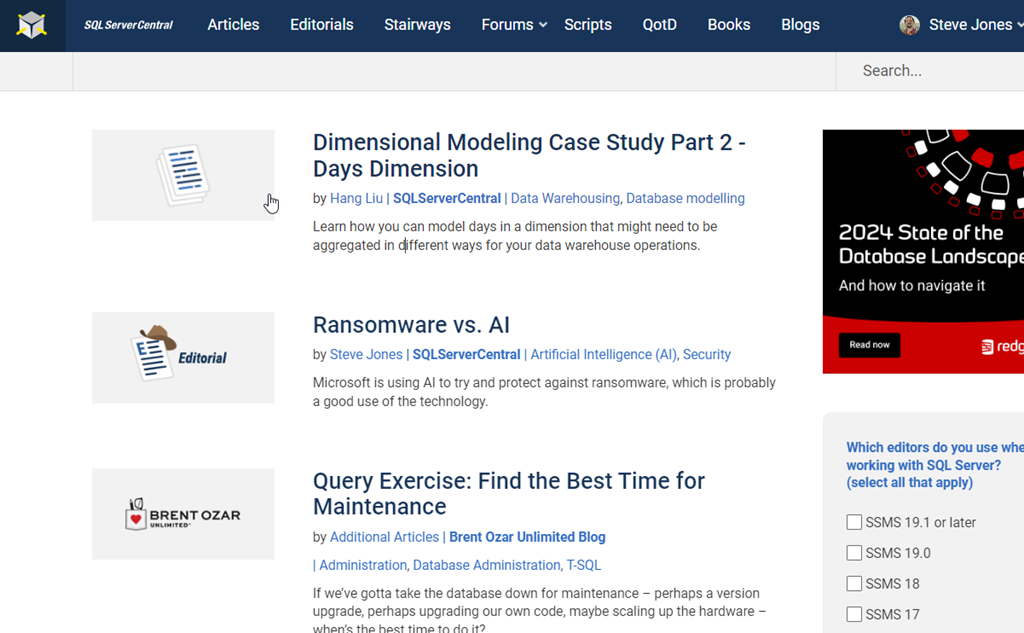
Task: Open the QotD page
Action: (x=659, y=25)
